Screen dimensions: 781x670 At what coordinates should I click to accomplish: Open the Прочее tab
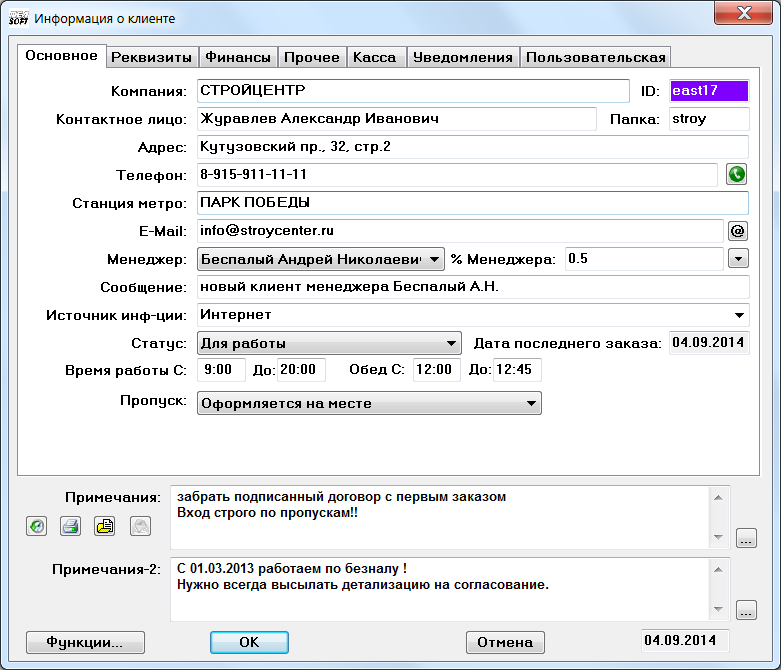tap(312, 57)
